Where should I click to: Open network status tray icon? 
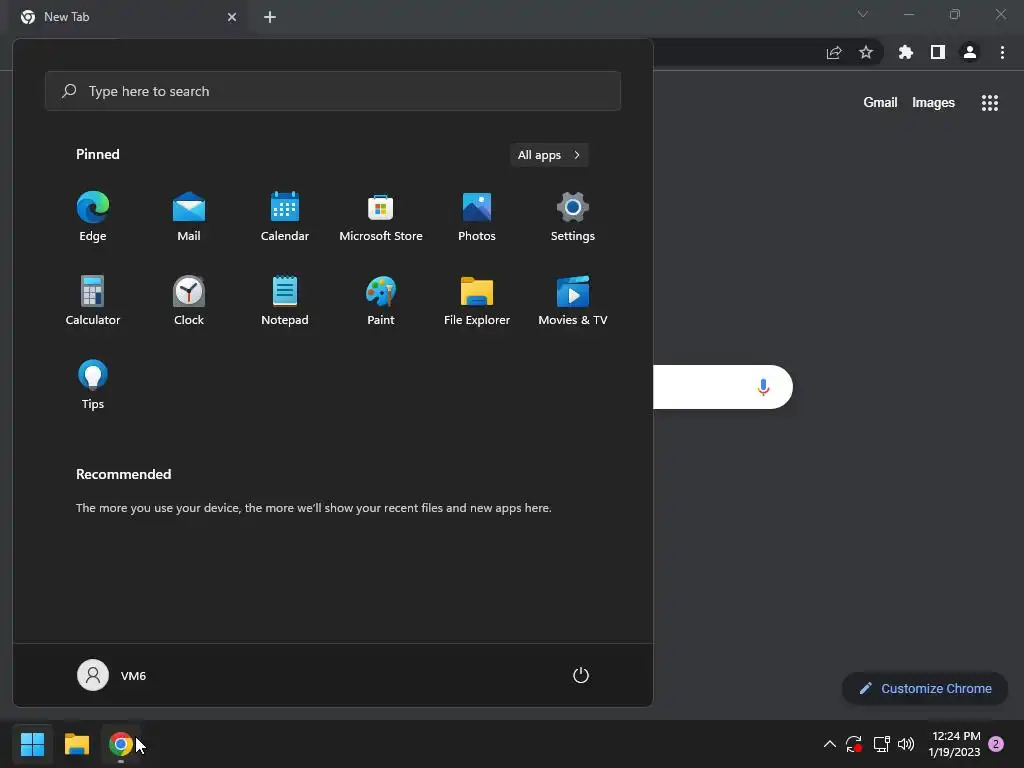pos(882,744)
